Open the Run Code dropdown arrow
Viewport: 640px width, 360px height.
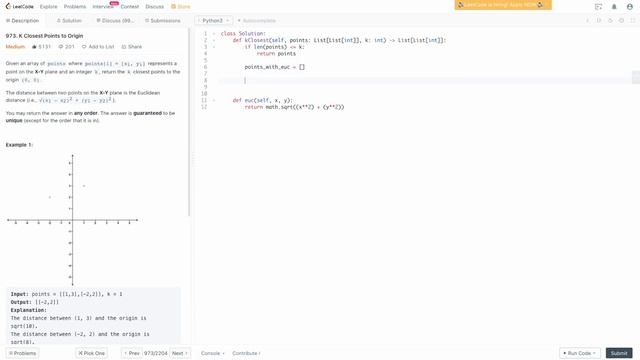[x=594, y=353]
